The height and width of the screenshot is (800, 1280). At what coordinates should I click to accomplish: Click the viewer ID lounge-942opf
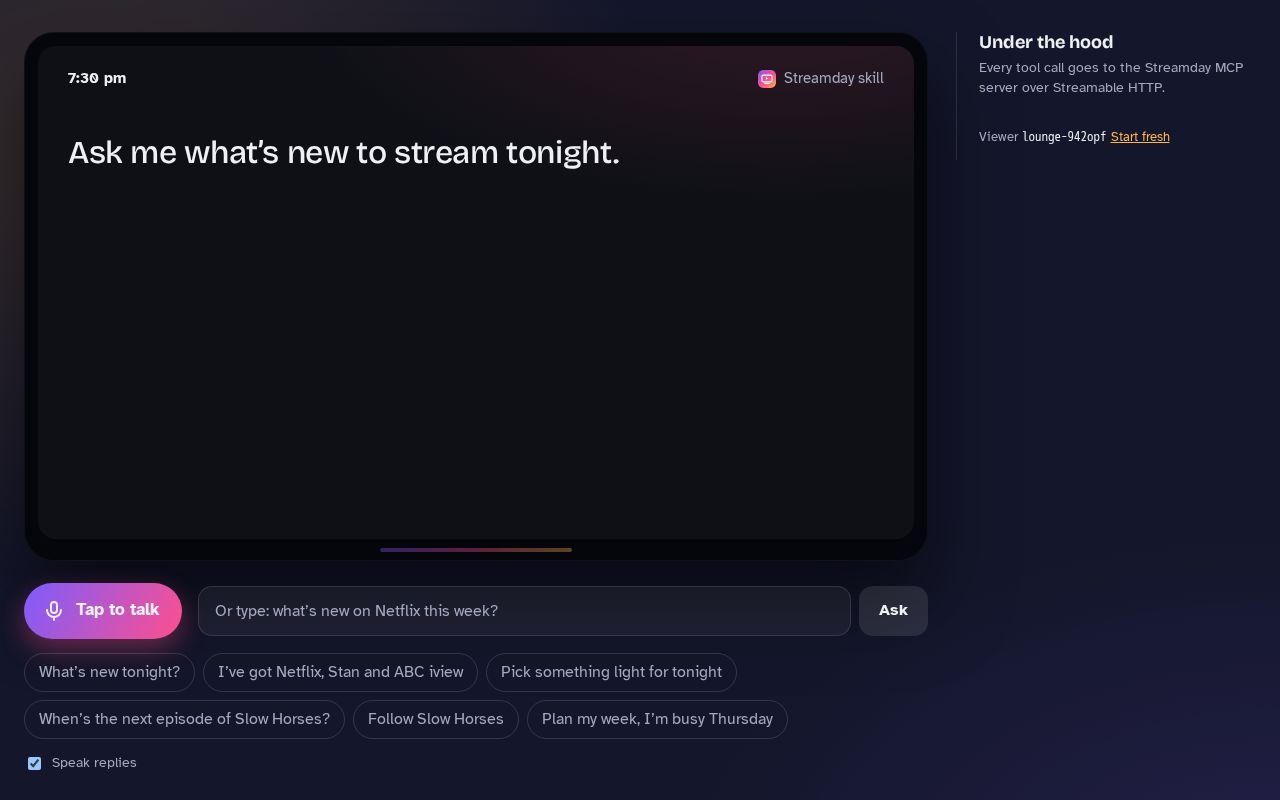pos(1064,137)
